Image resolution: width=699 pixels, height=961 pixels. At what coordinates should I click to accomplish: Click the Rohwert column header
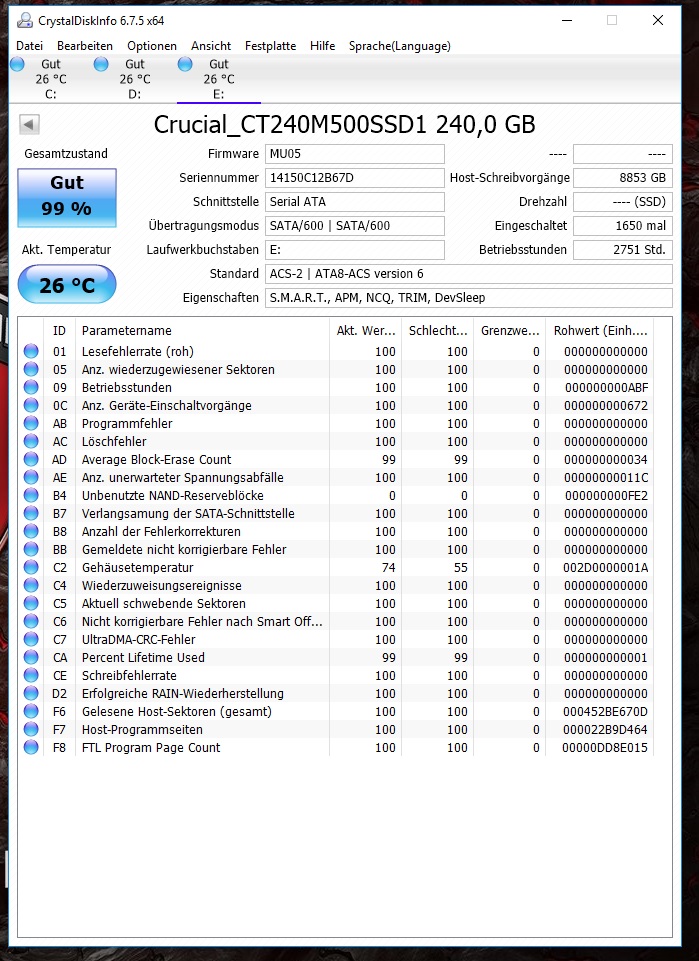(600, 330)
